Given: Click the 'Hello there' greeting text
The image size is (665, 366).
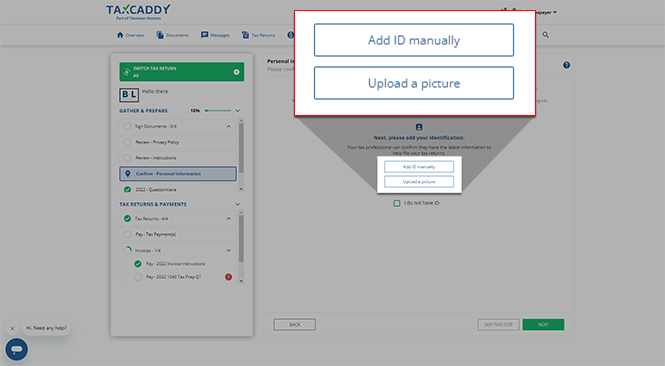Looking at the screenshot, I should 155,91.
